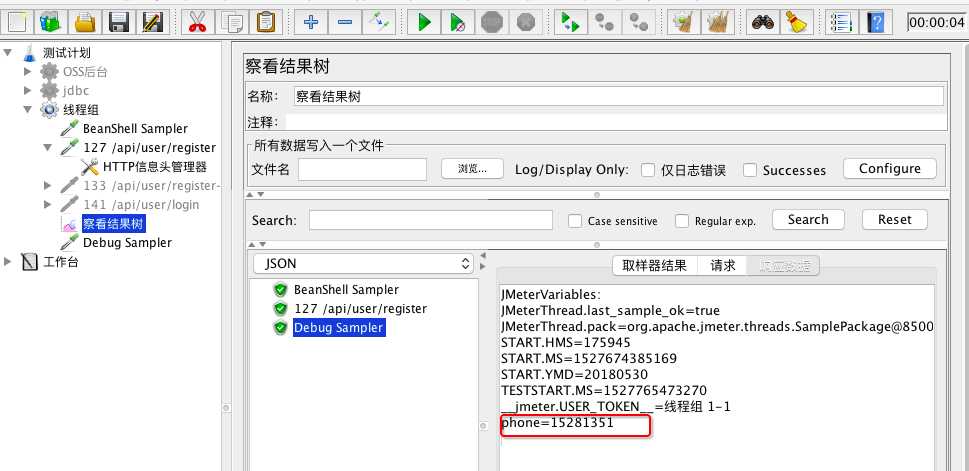Click the Add plus icon in toolbar
Viewport: 969px width, 471px height.
tap(311, 21)
